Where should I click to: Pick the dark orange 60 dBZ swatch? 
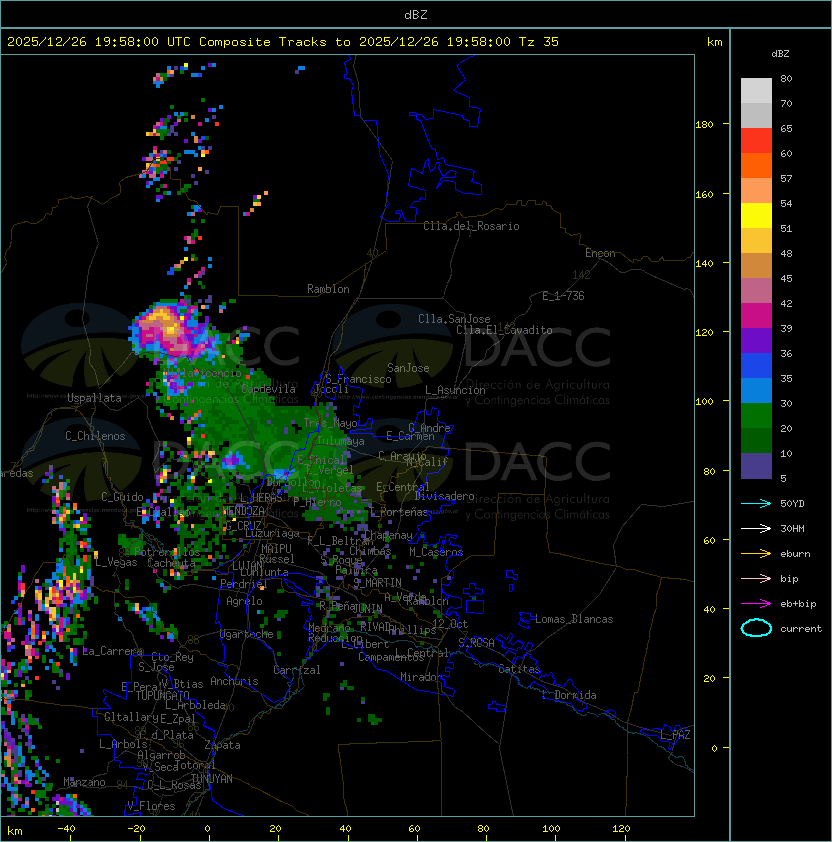[756, 165]
